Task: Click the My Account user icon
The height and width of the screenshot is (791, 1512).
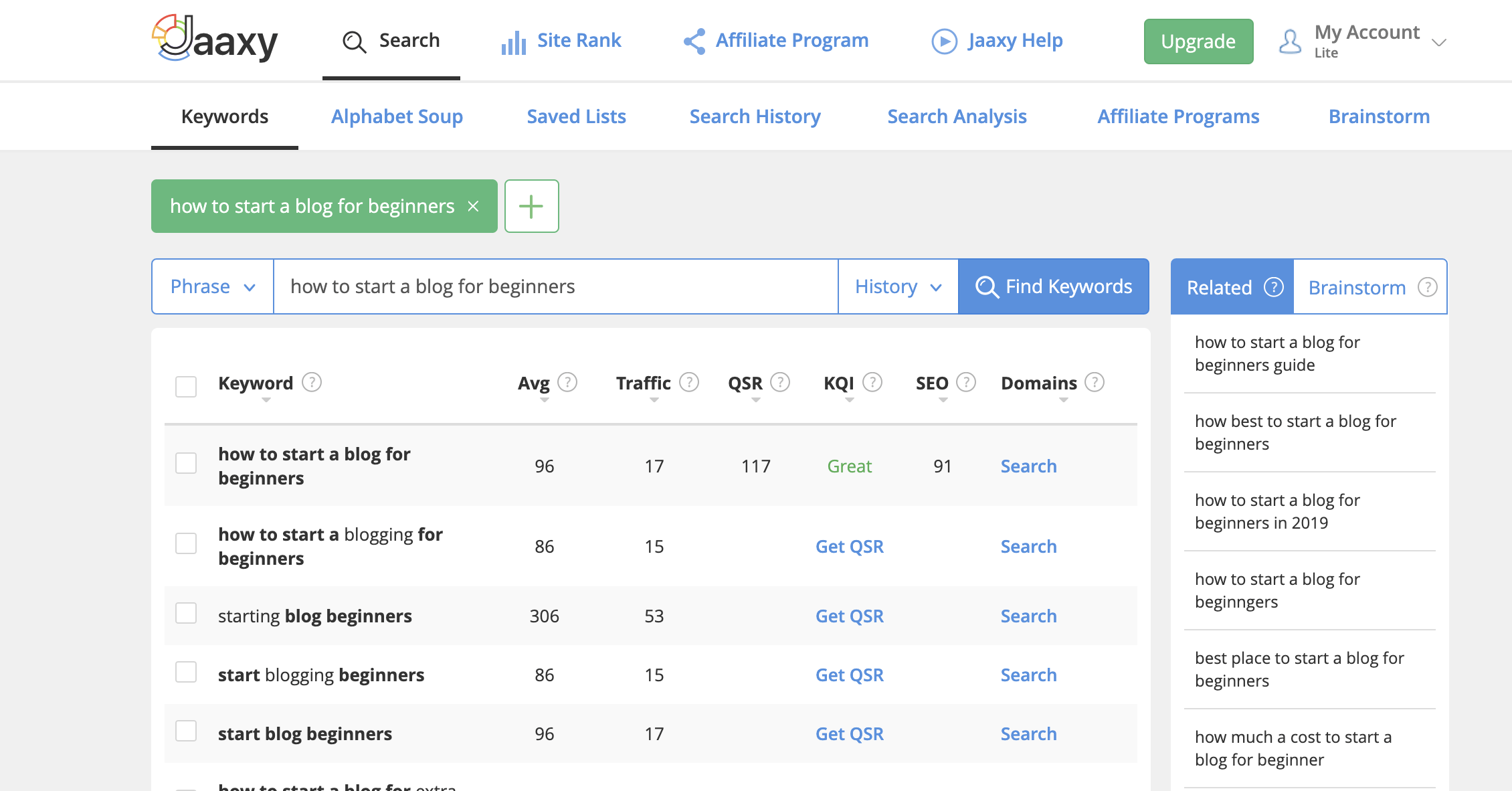Action: (x=1290, y=41)
